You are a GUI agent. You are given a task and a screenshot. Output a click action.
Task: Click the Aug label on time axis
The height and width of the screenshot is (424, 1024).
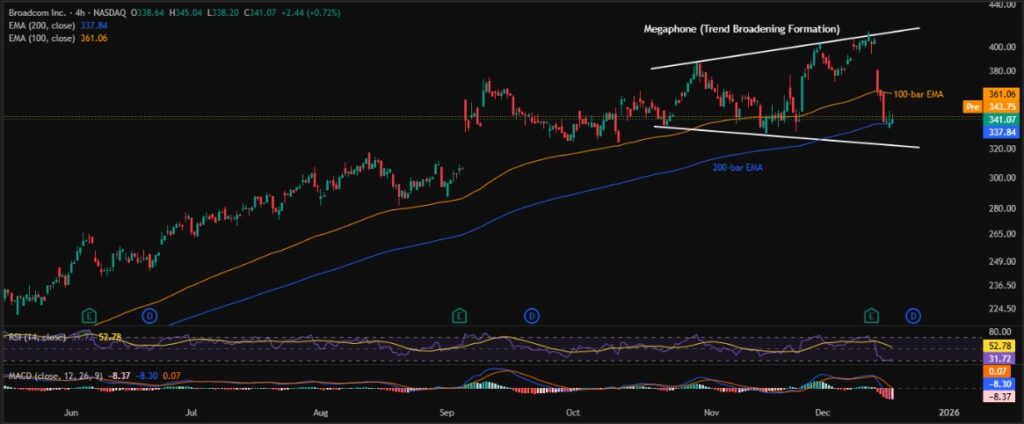319,412
